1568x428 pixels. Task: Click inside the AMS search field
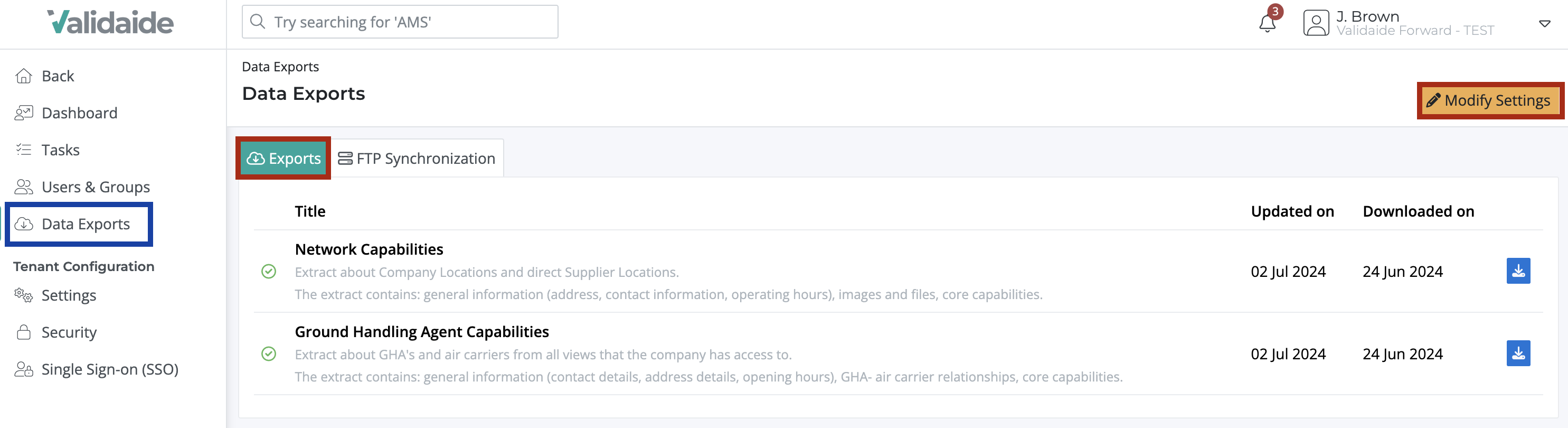[x=399, y=22]
